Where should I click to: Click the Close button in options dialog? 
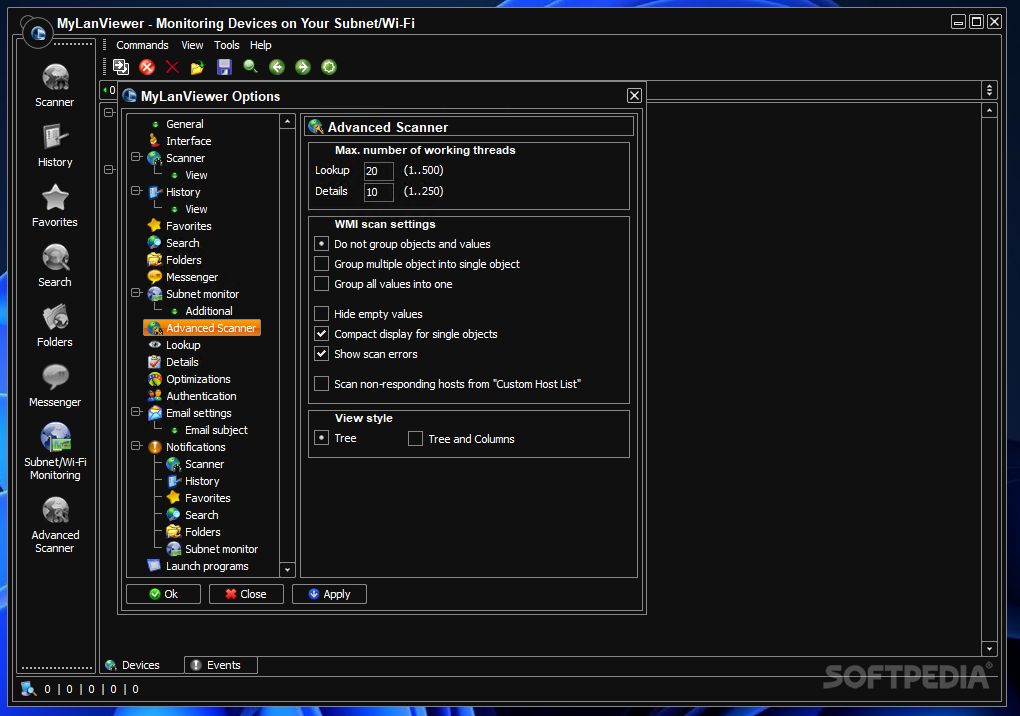(x=246, y=594)
